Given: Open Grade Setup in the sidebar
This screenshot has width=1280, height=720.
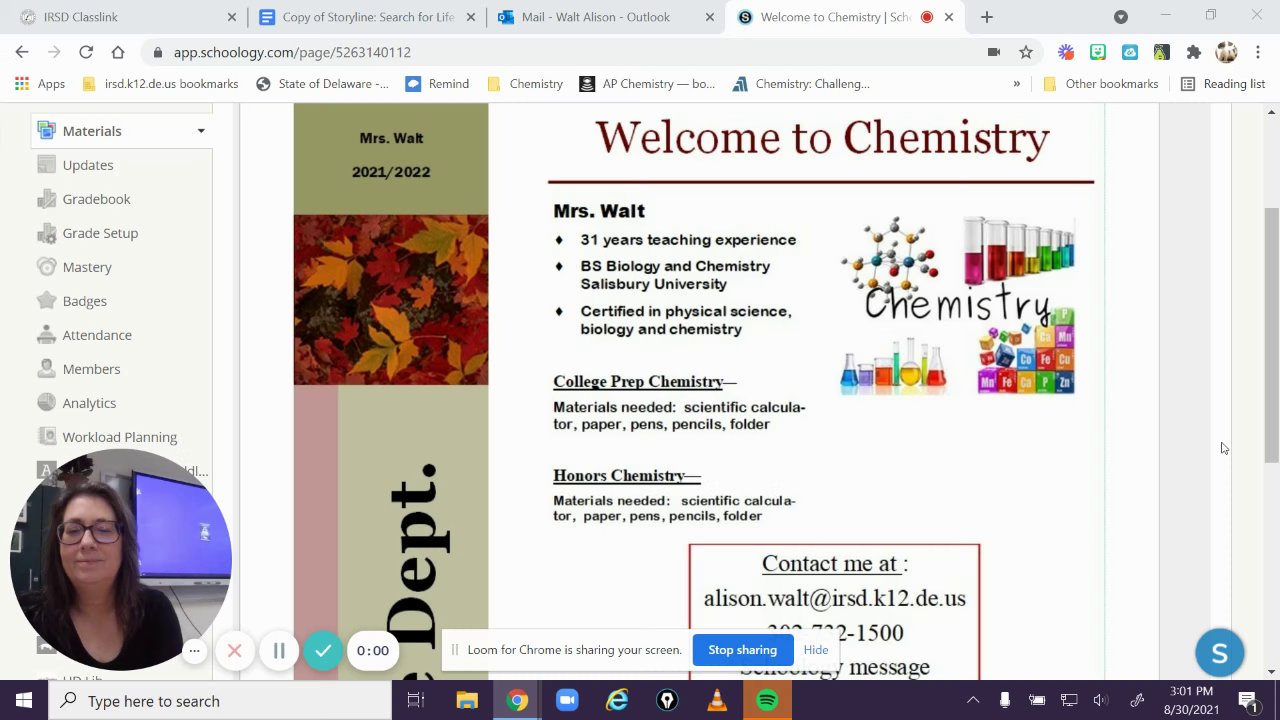Looking at the screenshot, I should [100, 233].
